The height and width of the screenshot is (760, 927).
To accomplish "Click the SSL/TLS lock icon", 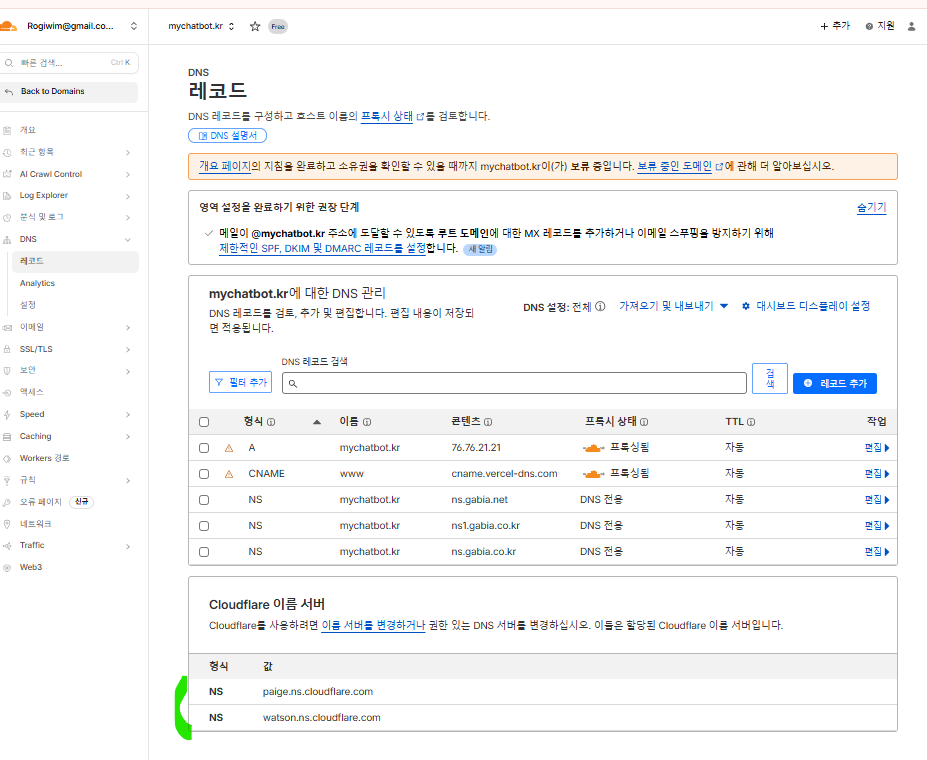I will [7, 349].
